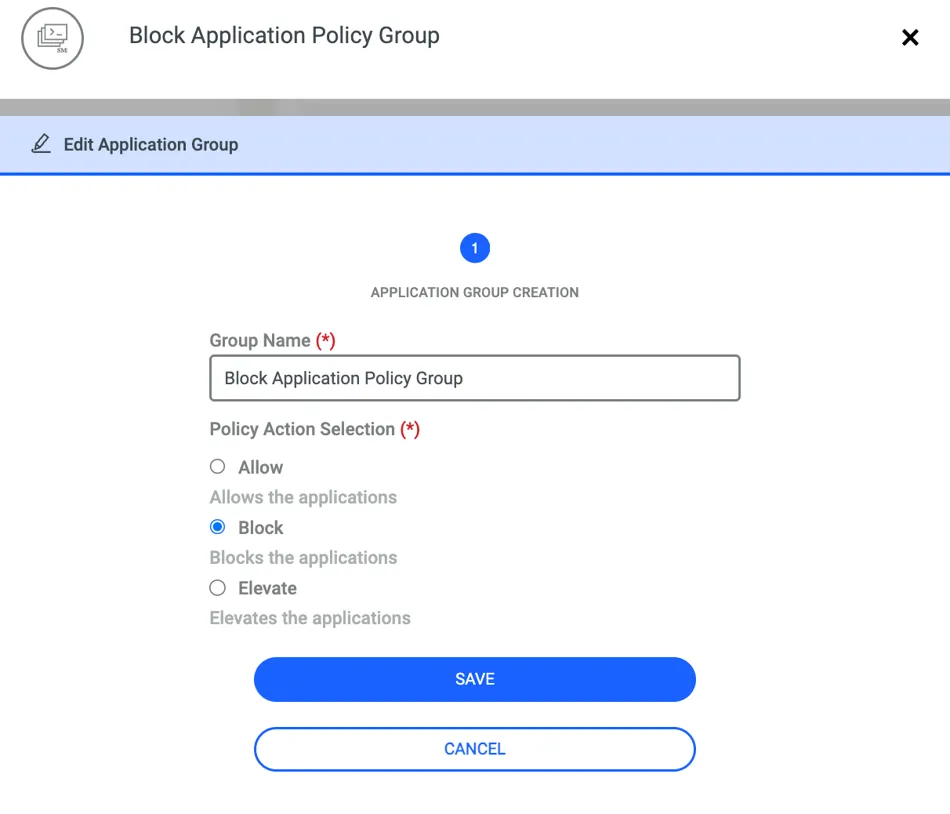Select the Block radio button

tap(218, 527)
